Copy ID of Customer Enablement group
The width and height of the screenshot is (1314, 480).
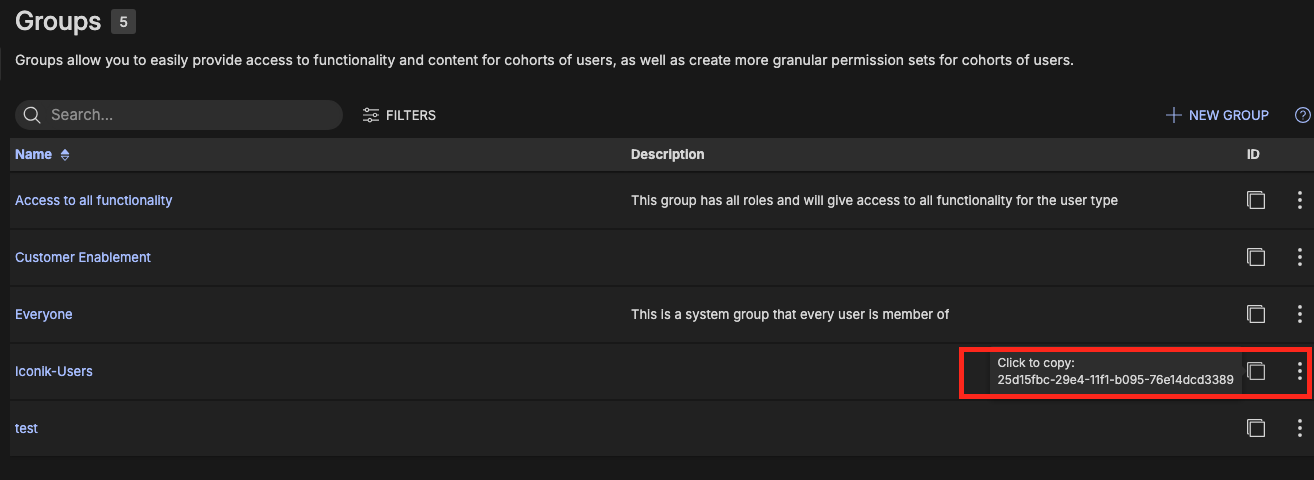[x=1256, y=257]
